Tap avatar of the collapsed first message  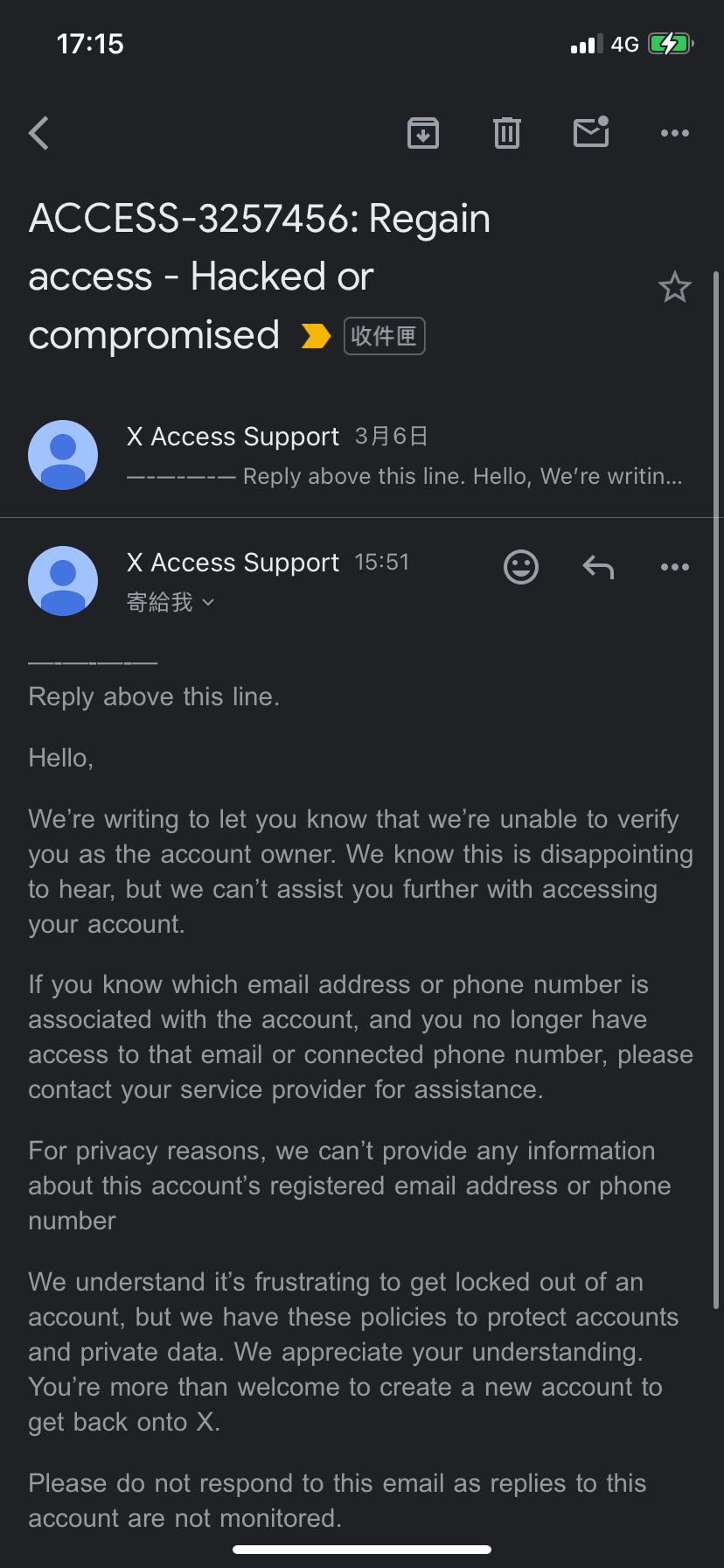[x=63, y=455]
